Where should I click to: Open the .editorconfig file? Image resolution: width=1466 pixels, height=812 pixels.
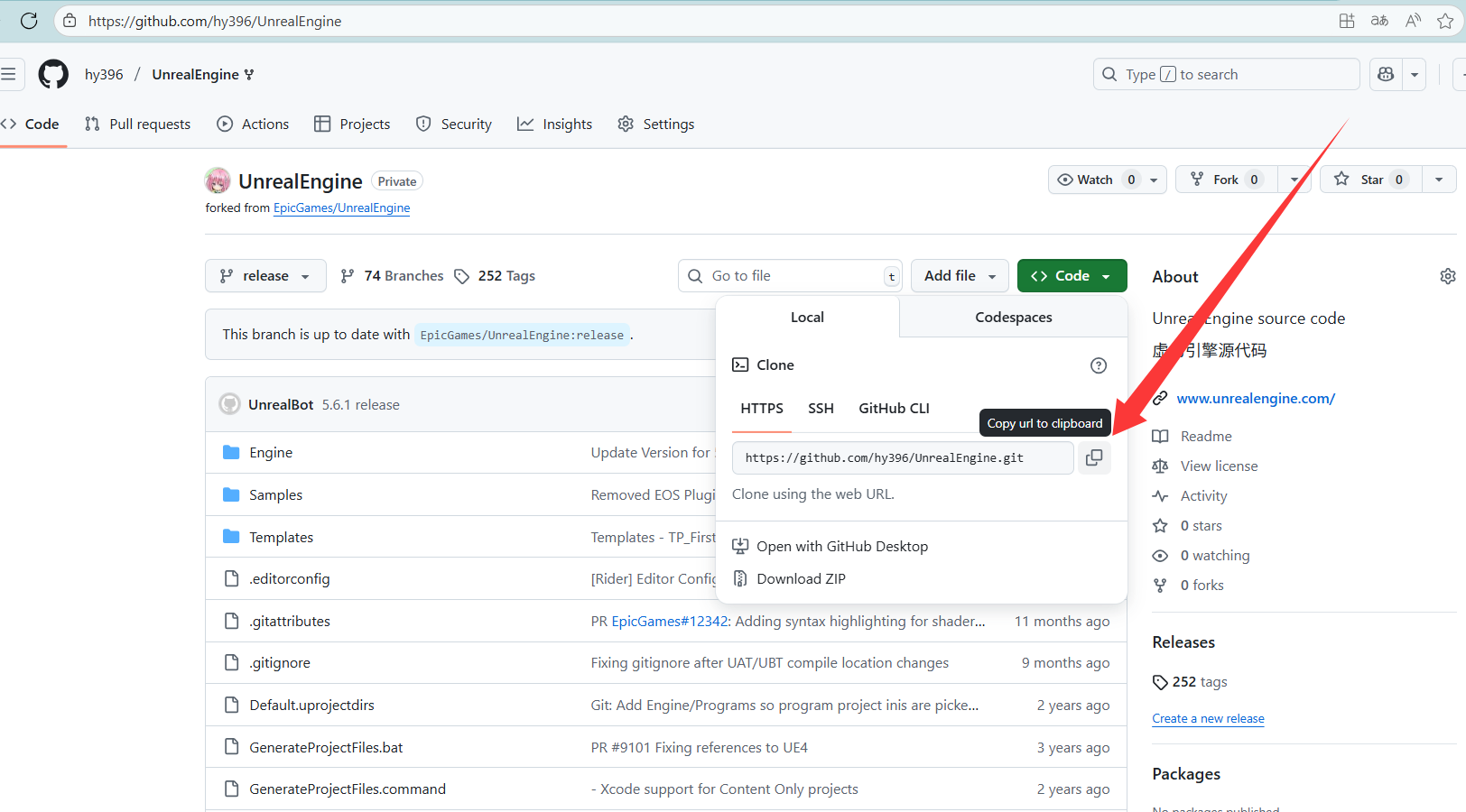(290, 578)
